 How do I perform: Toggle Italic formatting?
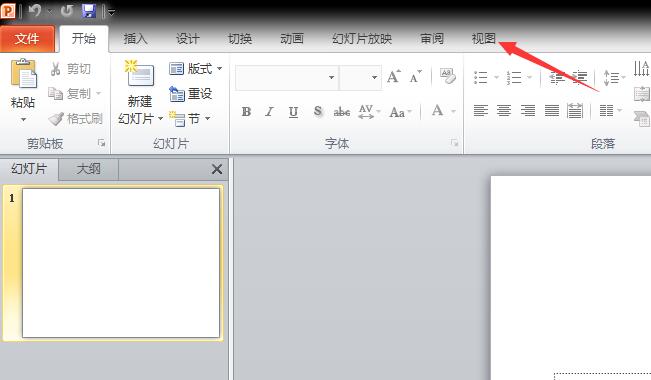pyautogui.click(x=270, y=112)
